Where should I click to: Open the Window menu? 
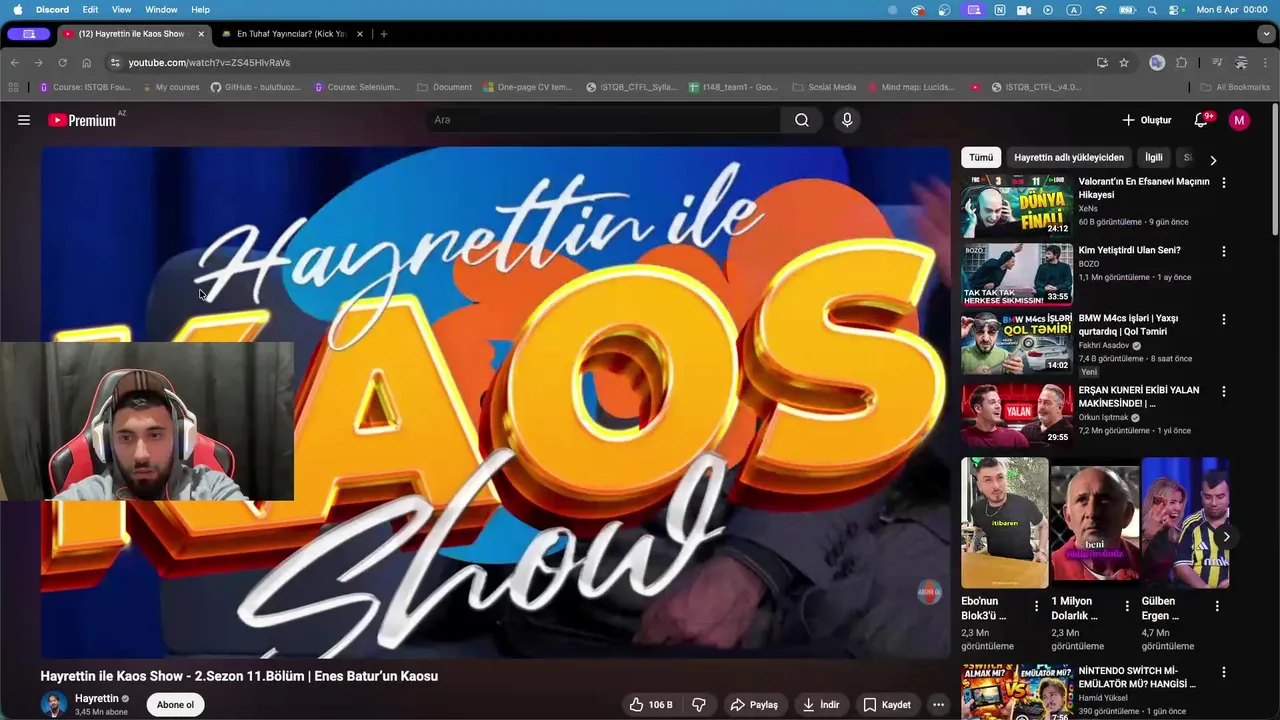(161, 10)
